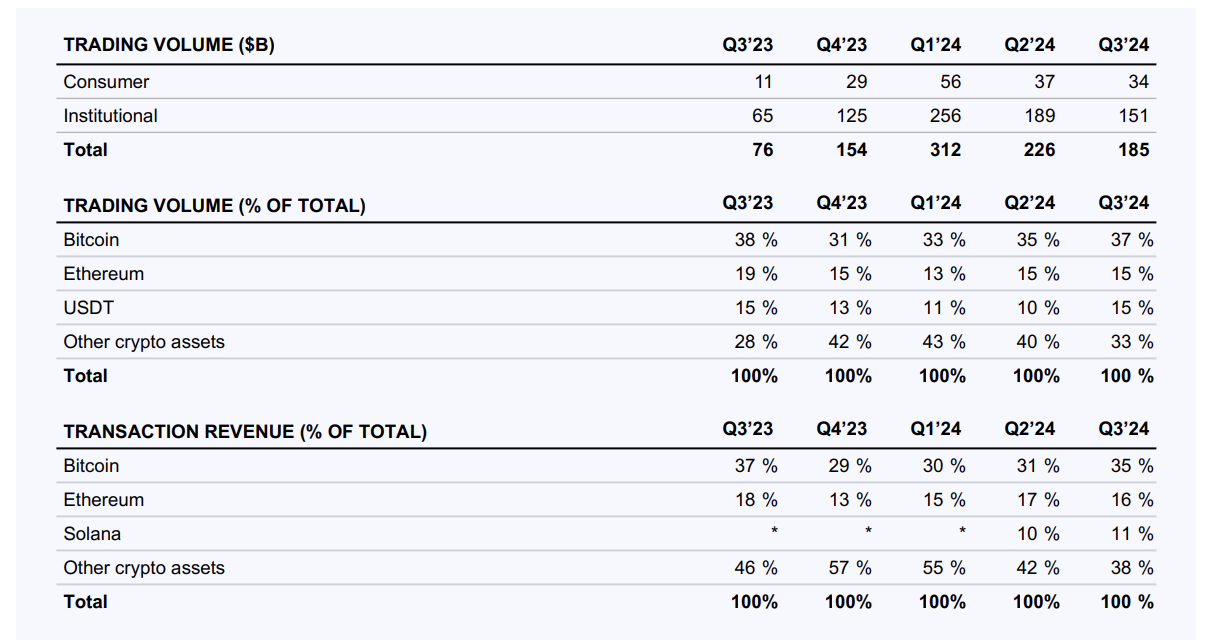Click the final 100 % total in the revenue table
Viewport: 1212px width, 644px height.
[x=1126, y=602]
